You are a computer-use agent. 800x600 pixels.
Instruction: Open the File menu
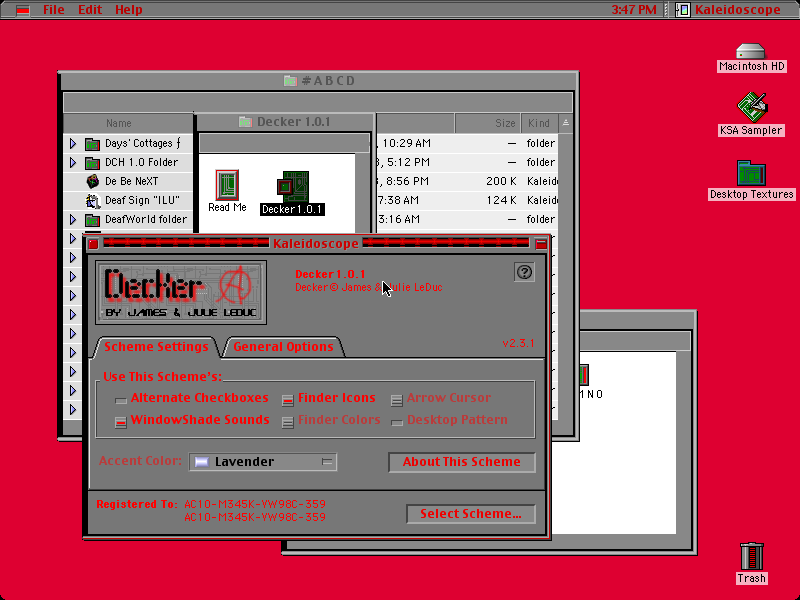(x=54, y=10)
